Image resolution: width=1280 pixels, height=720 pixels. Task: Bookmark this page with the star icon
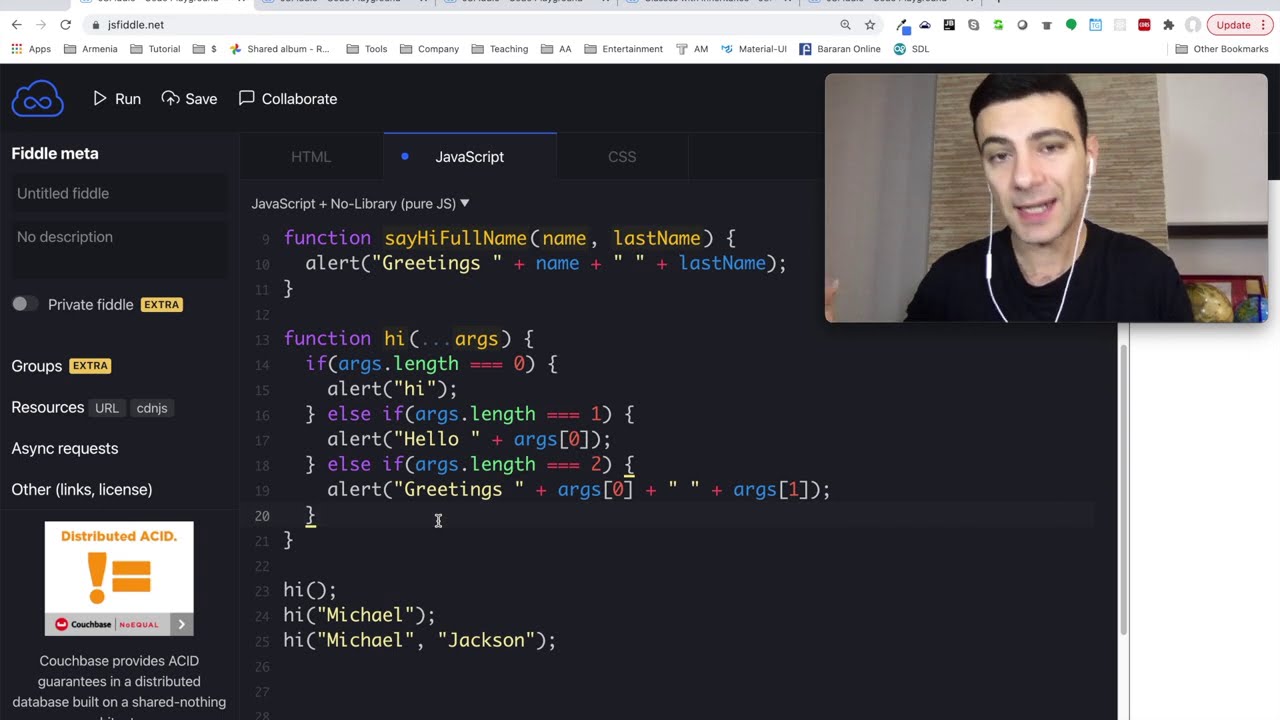(x=870, y=25)
